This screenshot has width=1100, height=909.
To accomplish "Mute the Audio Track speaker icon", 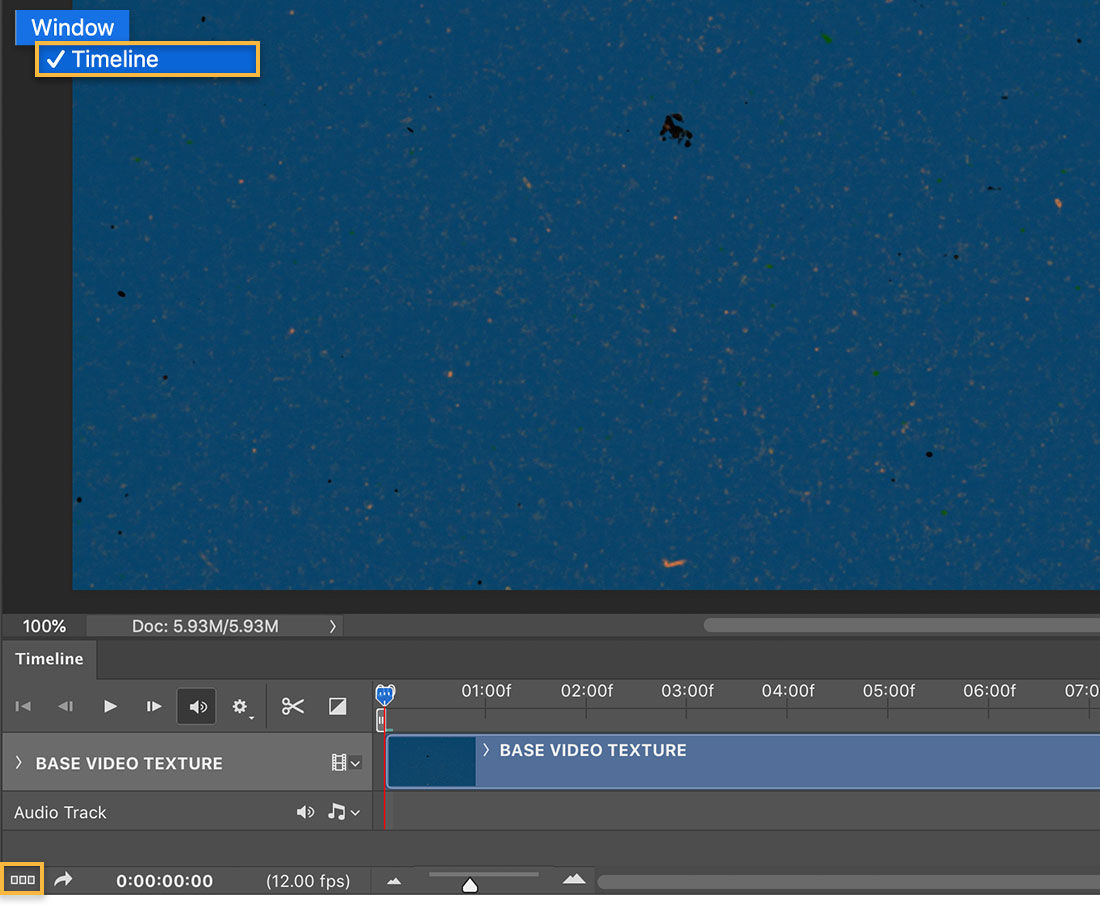I will [x=305, y=812].
